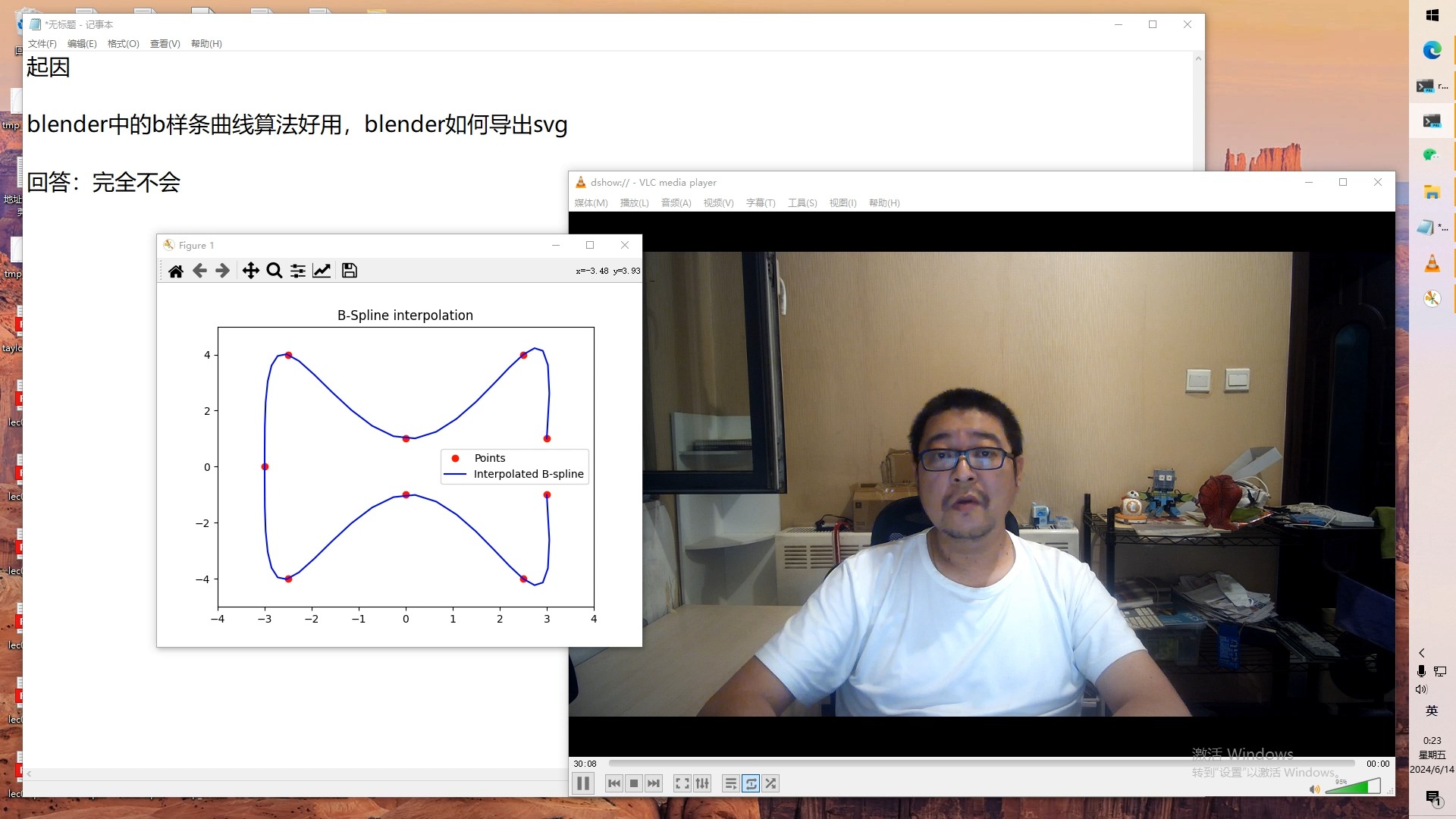Open WeChat from taskbar
This screenshot has height=819, width=1456.
click(1431, 155)
